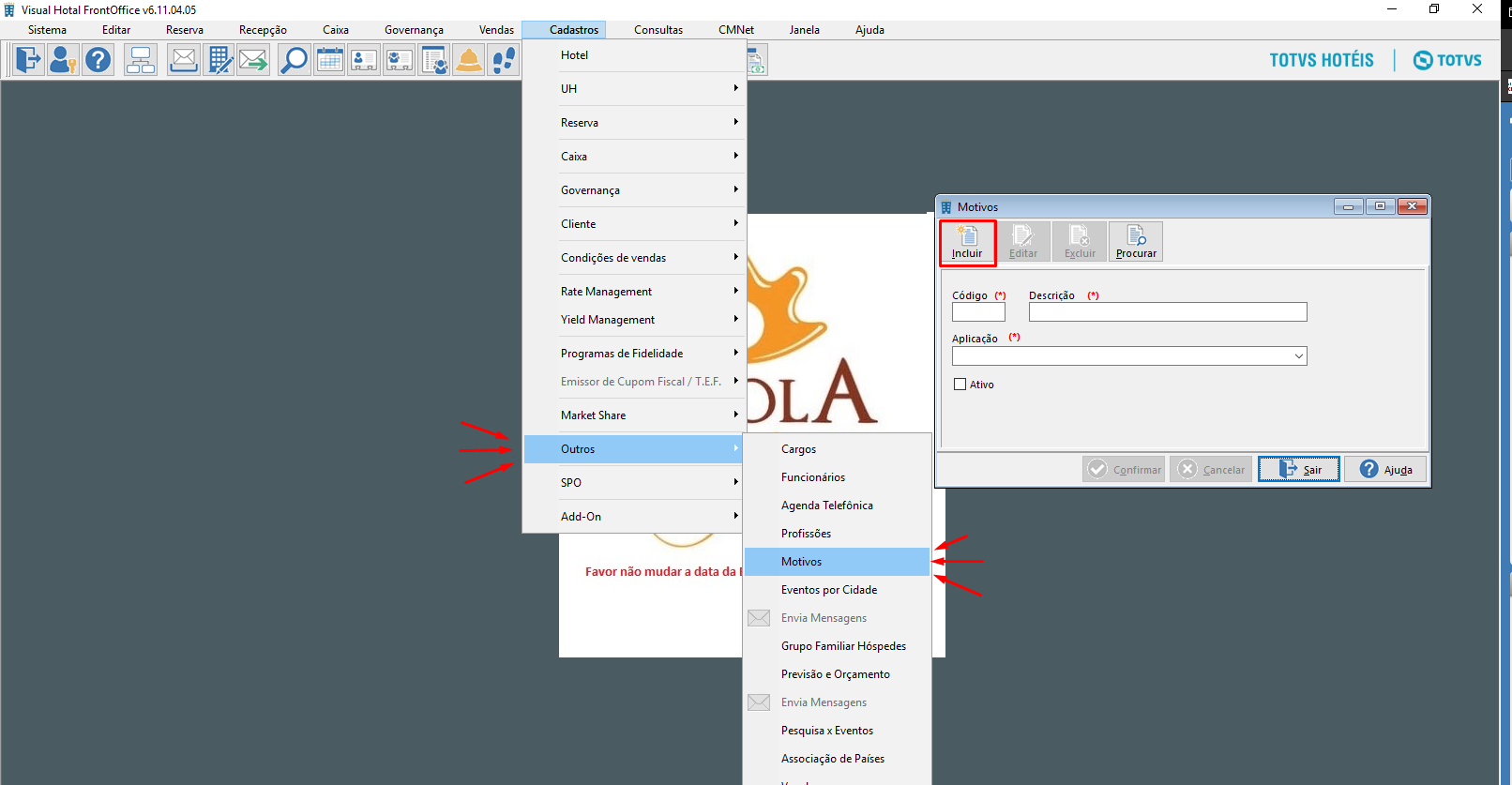
Task: Expand the Rate Management submenu
Action: coord(634,292)
